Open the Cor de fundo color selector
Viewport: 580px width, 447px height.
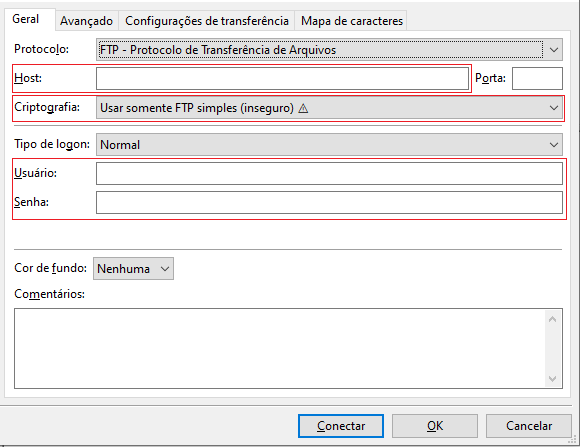[133, 268]
